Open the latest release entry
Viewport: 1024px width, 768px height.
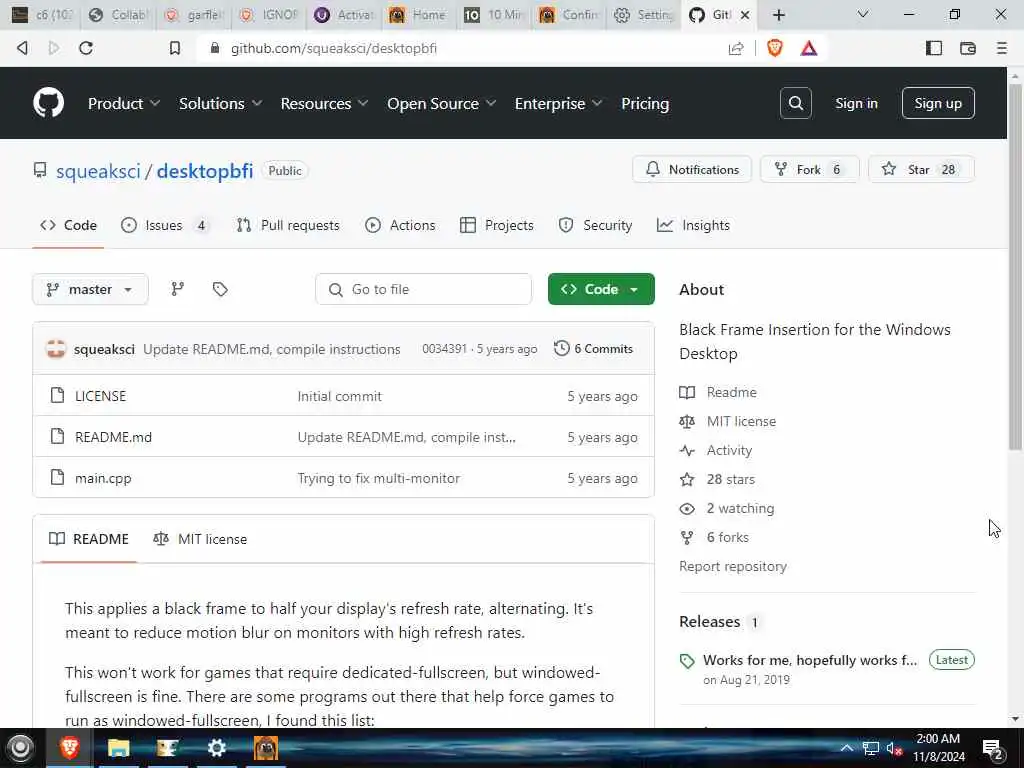pyautogui.click(x=810, y=660)
